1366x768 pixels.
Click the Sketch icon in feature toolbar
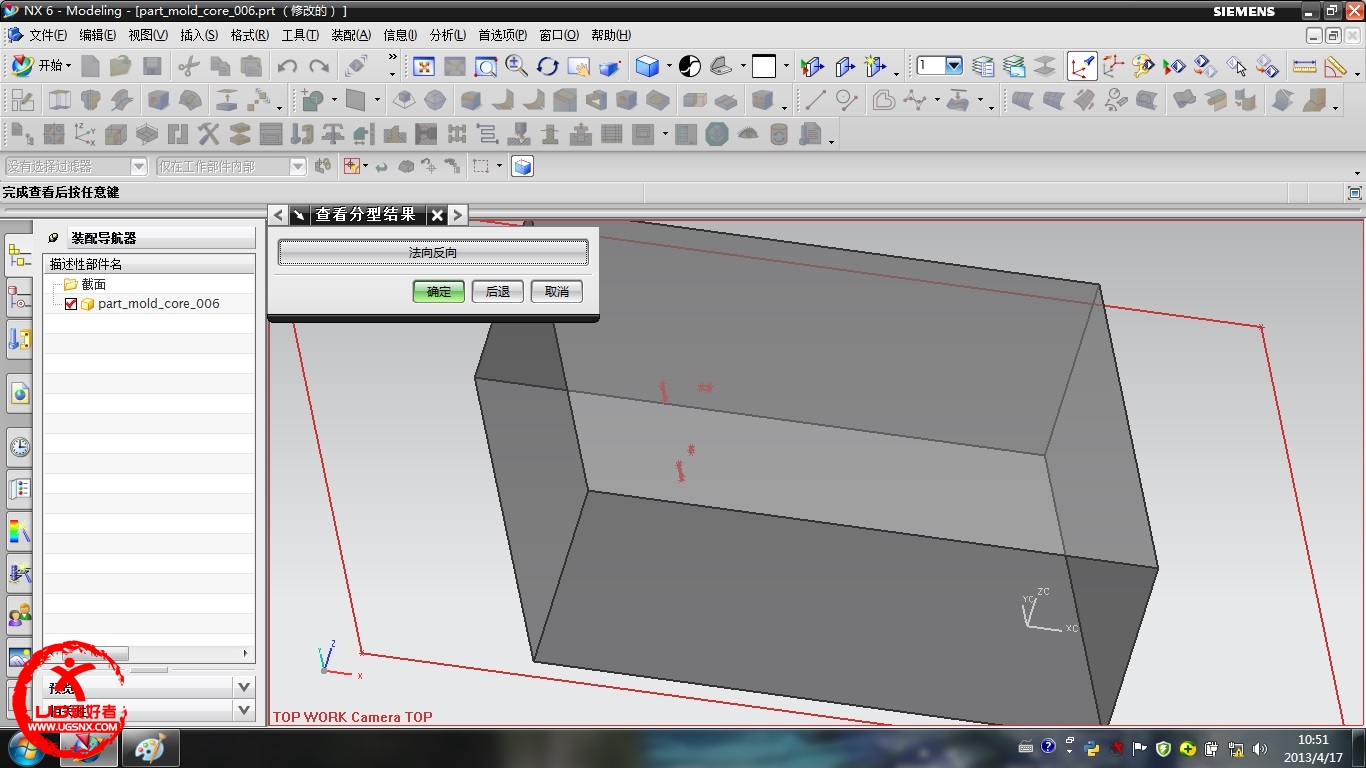pyautogui.click(x=21, y=100)
